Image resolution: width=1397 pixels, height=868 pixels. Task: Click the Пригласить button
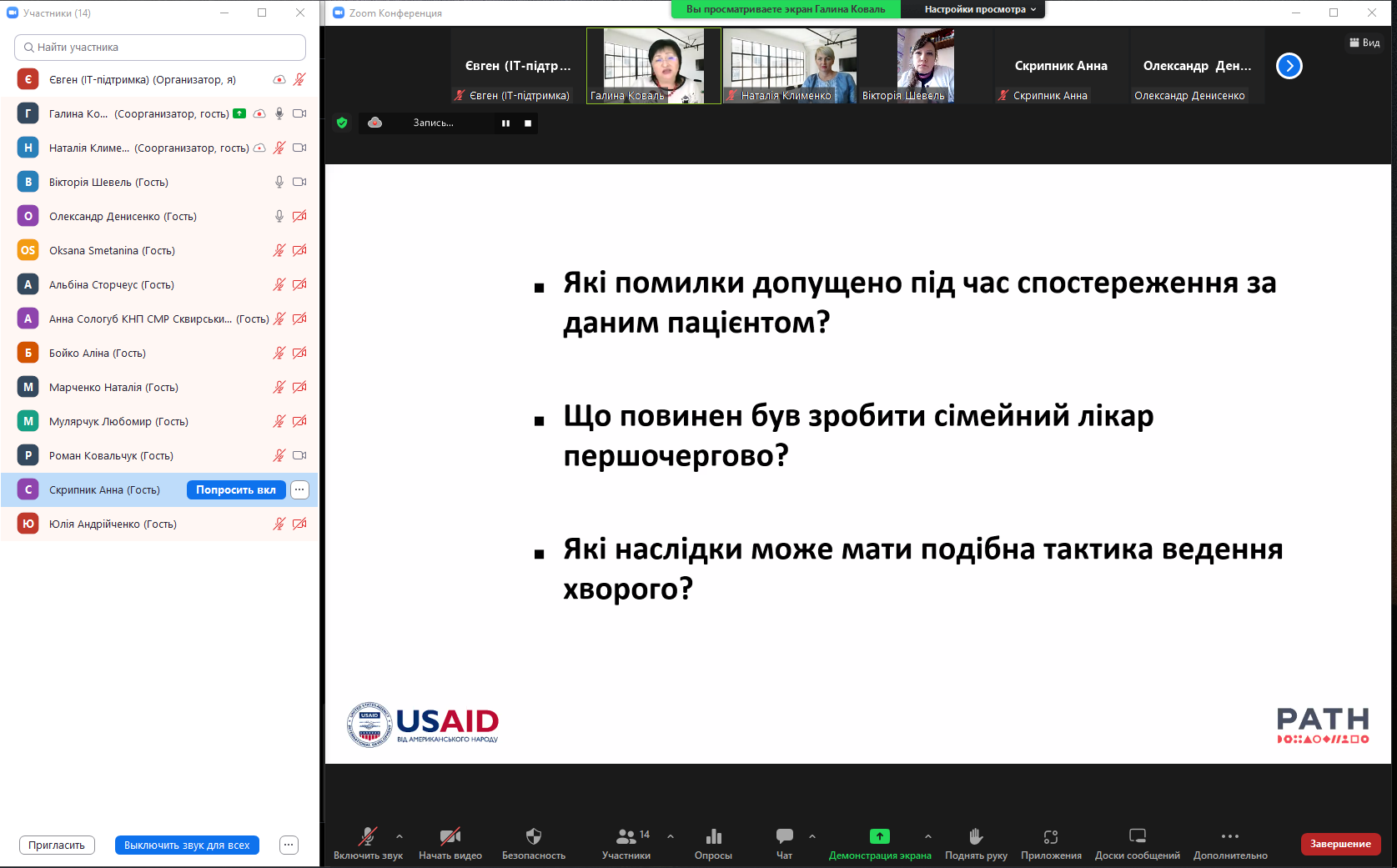point(57,845)
